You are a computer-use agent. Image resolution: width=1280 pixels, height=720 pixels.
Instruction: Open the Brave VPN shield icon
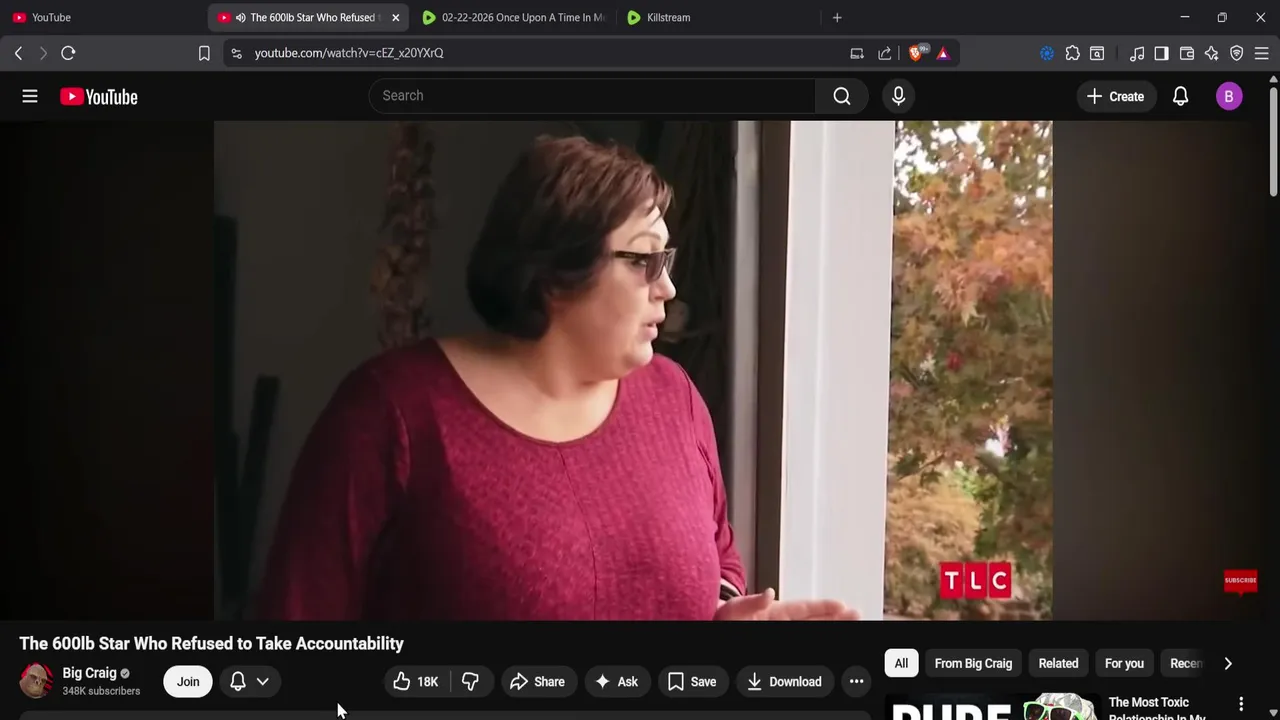pyautogui.click(x=1237, y=53)
